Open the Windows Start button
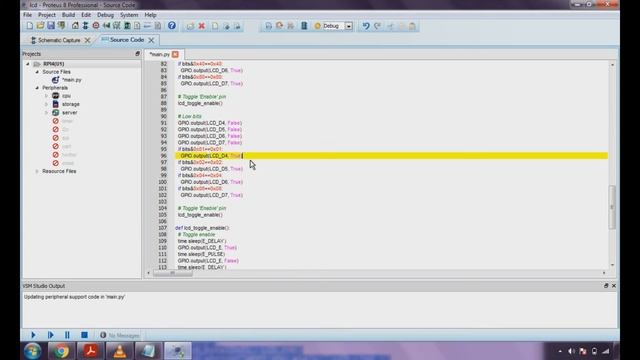Image resolution: width=640 pixels, height=360 pixels. (x=32, y=351)
